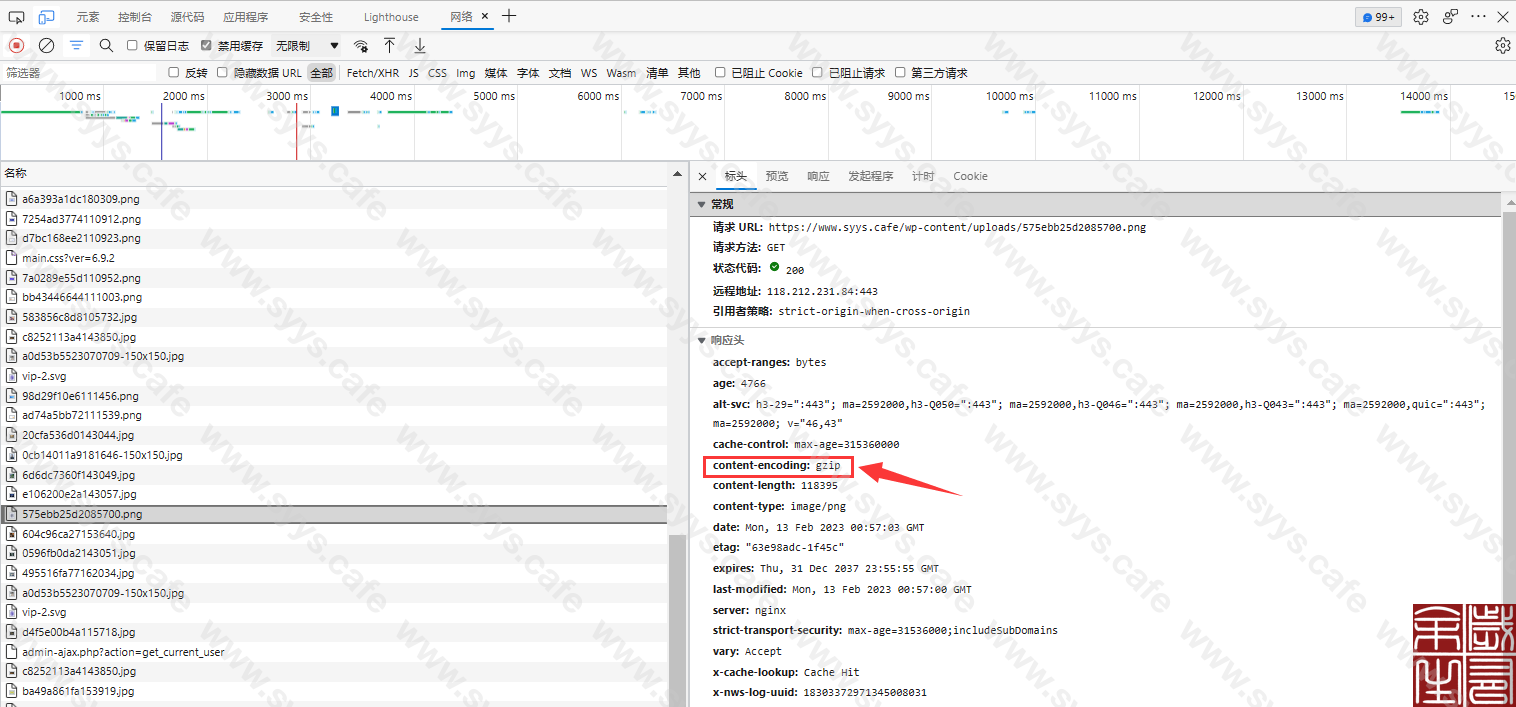
Task: Enable 保留日志 checkbox
Action: coord(132,45)
